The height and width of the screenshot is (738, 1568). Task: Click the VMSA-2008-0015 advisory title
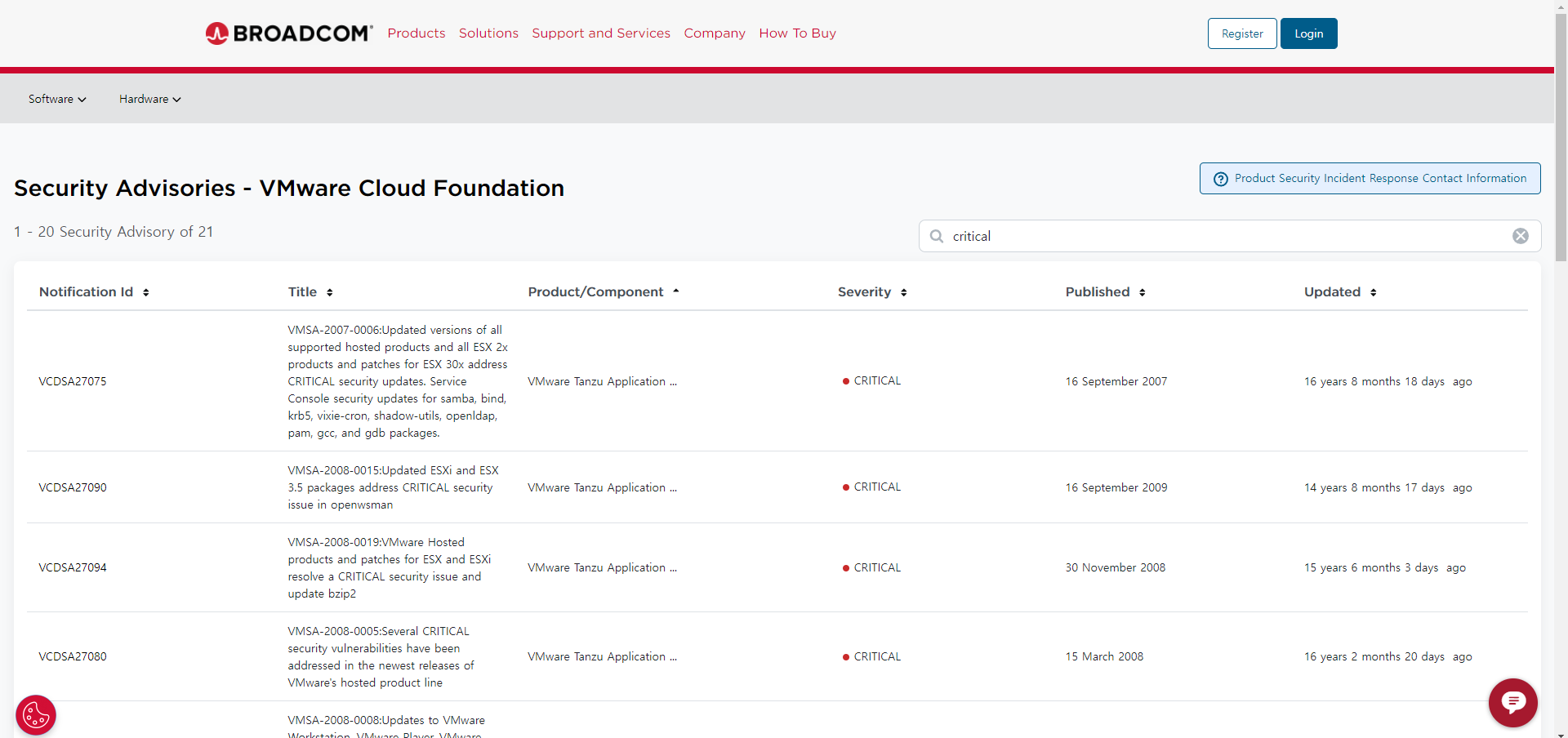point(393,487)
